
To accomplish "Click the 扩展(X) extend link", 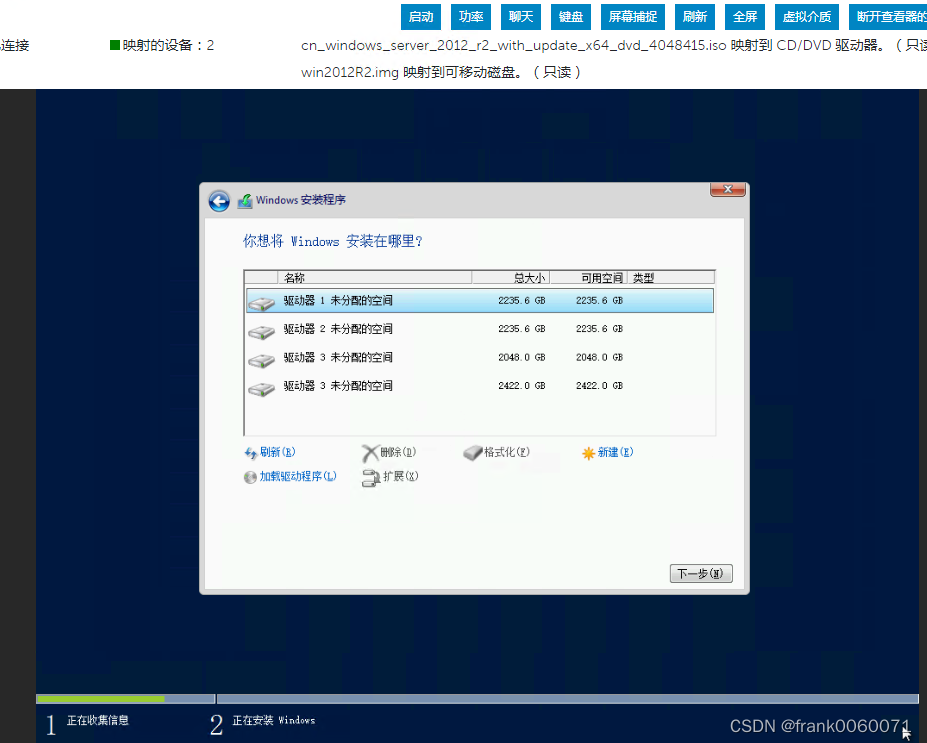I will click(400, 476).
